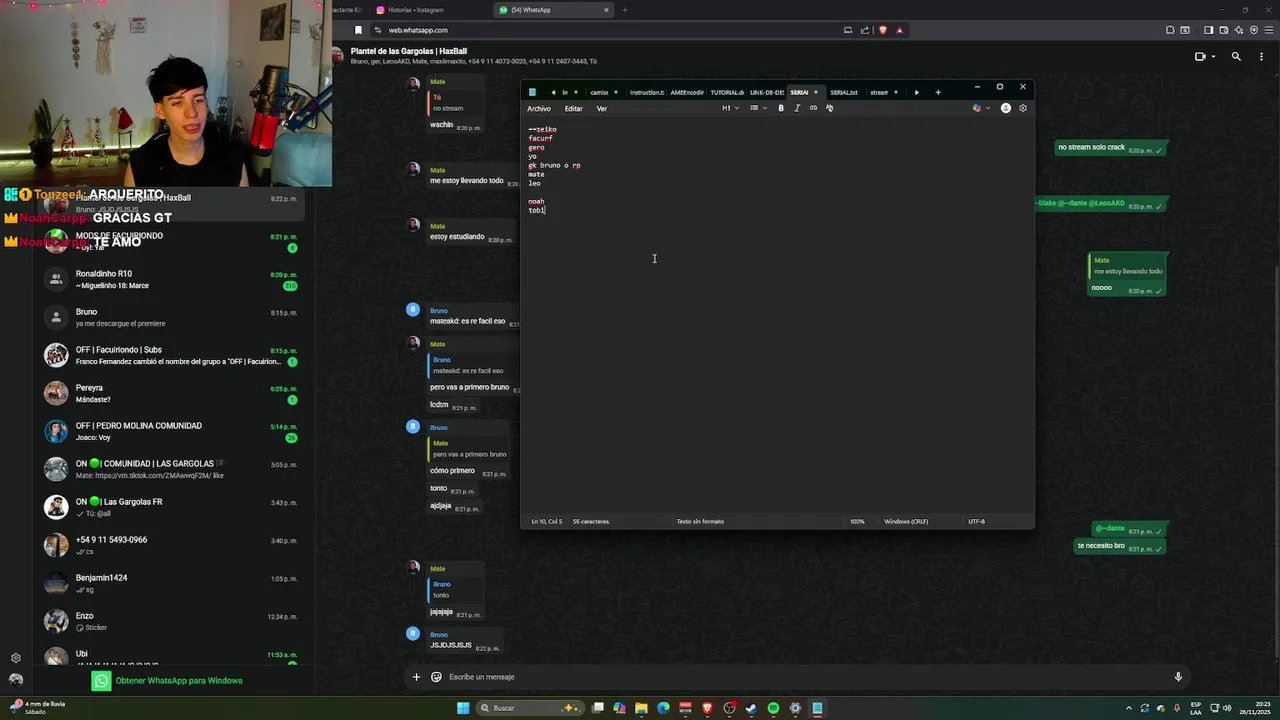Click the WhatsApp voice message microphone
Image resolution: width=1280 pixels, height=720 pixels.
1178,677
